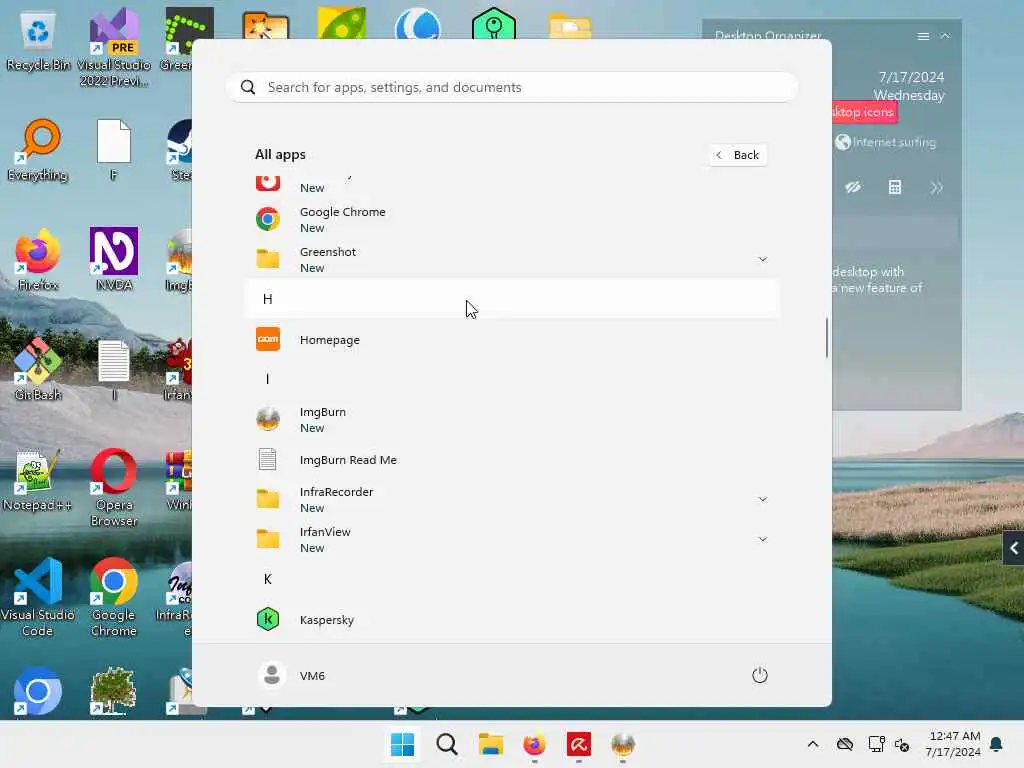
Task: Open taskbar clock showing 12:47 AM
Action: [953, 744]
